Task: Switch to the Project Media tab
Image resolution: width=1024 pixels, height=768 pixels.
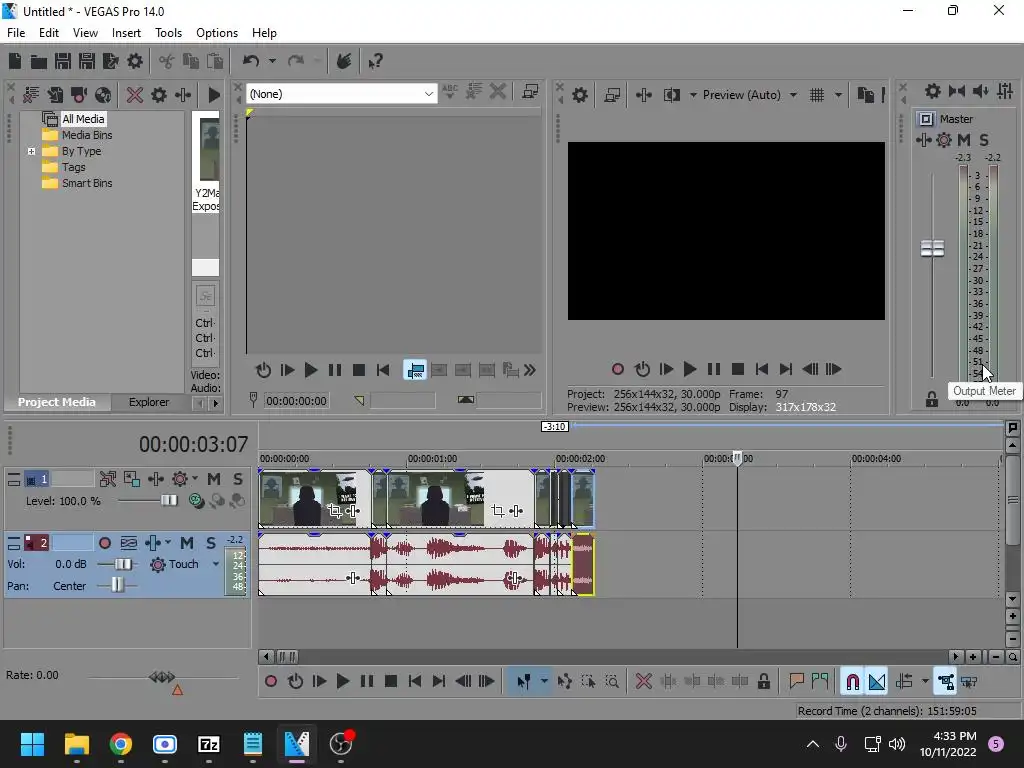Action: 57,402
